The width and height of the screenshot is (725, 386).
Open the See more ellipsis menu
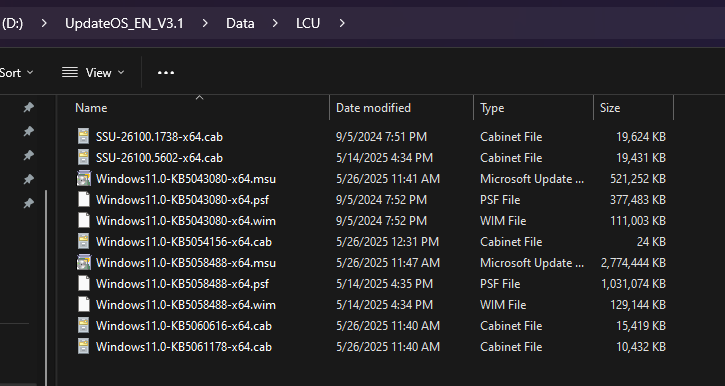click(166, 73)
